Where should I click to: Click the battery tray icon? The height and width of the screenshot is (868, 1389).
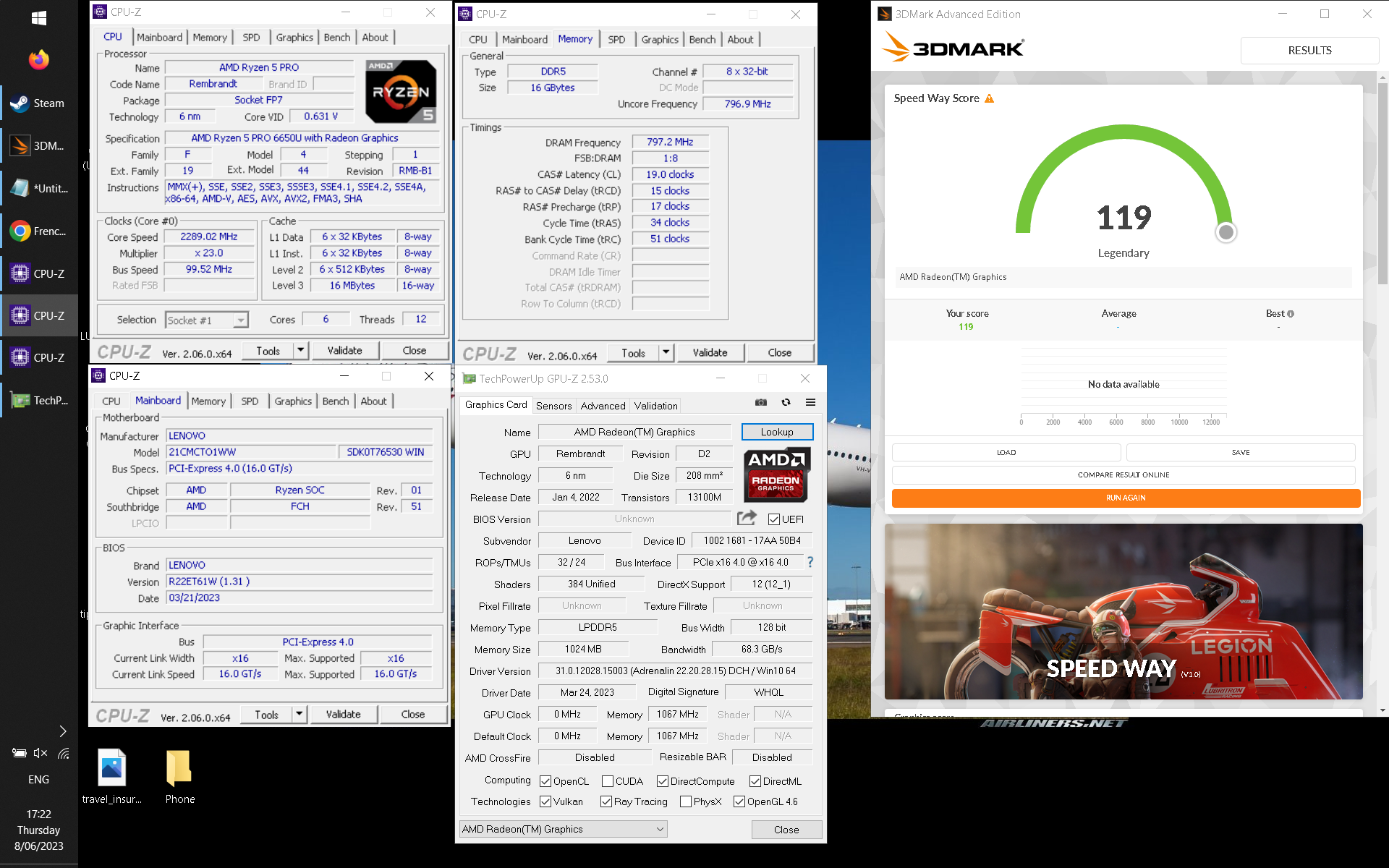click(19, 753)
